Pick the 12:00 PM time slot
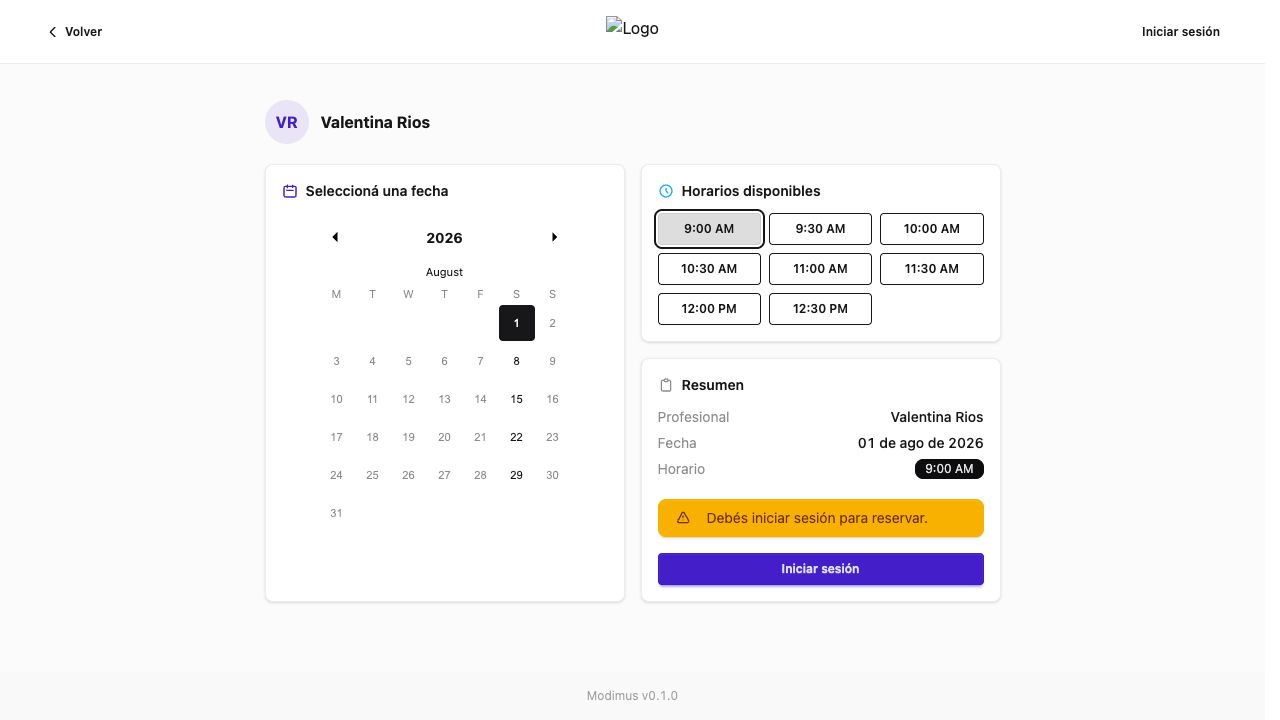This screenshot has height=720, width=1280. click(x=709, y=309)
